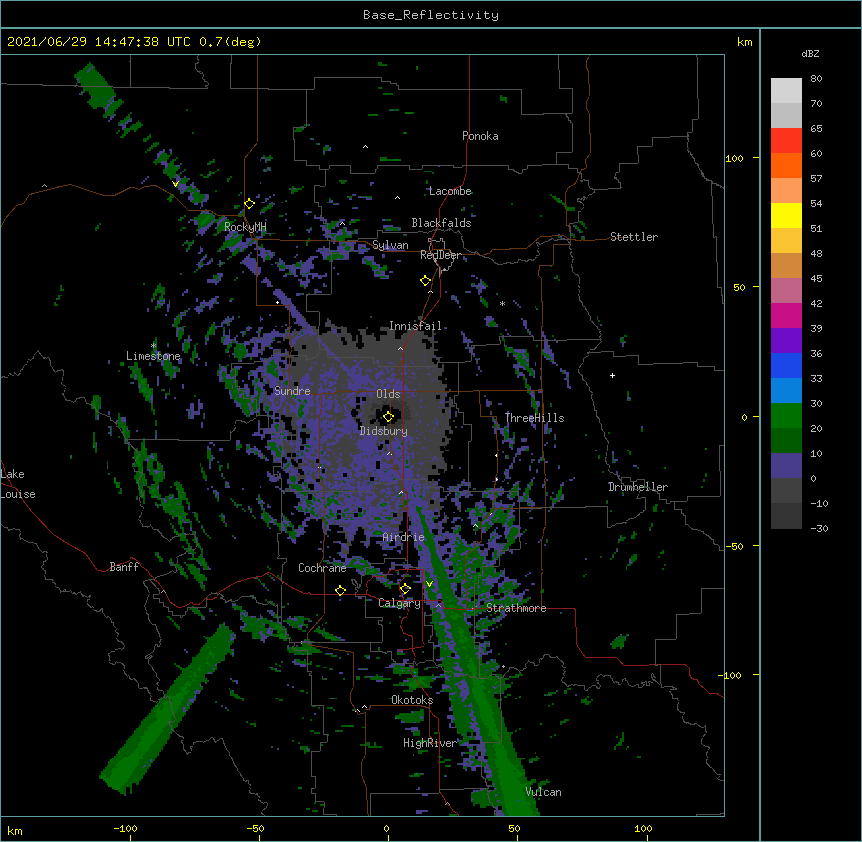
Task: Click the white 80 dBZ legend swatch
Action: pyautogui.click(x=786, y=90)
